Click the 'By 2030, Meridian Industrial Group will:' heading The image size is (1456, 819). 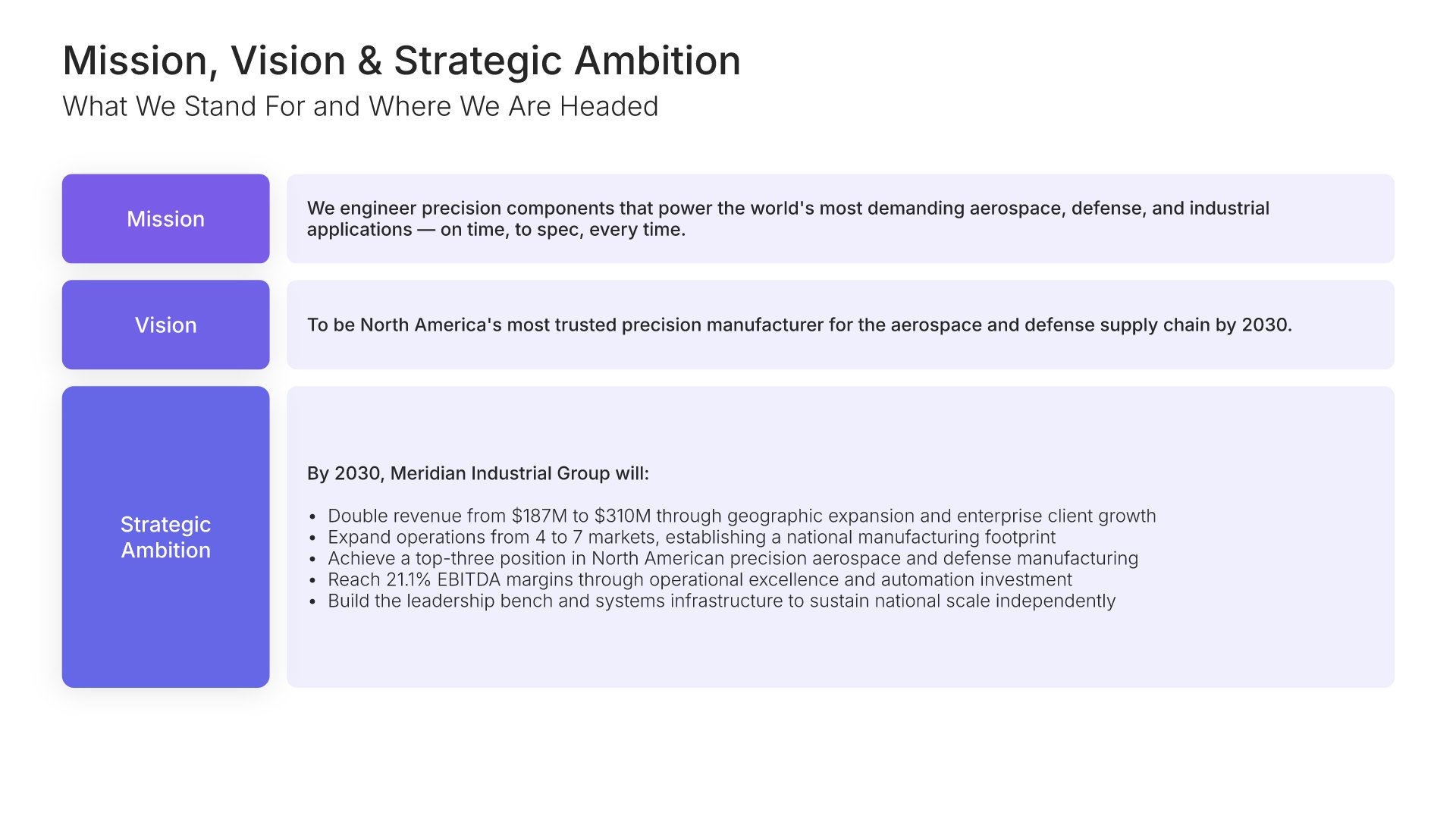478,474
